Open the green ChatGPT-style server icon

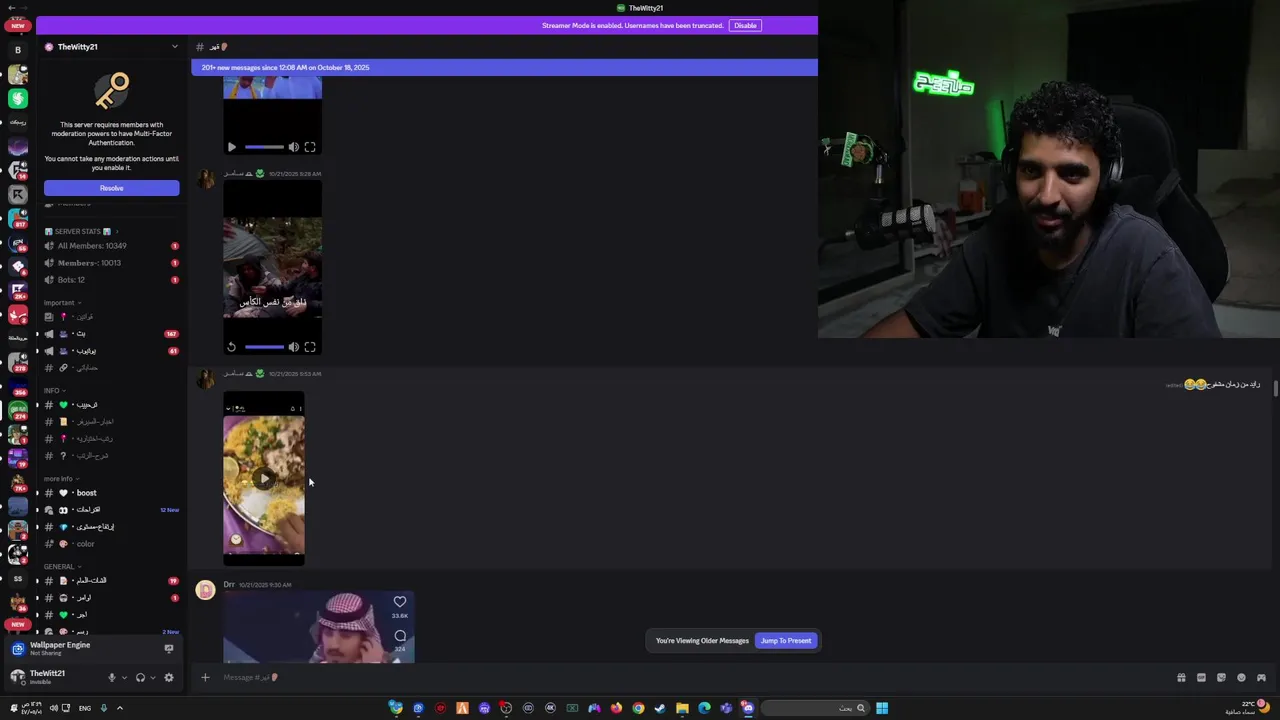(18, 98)
